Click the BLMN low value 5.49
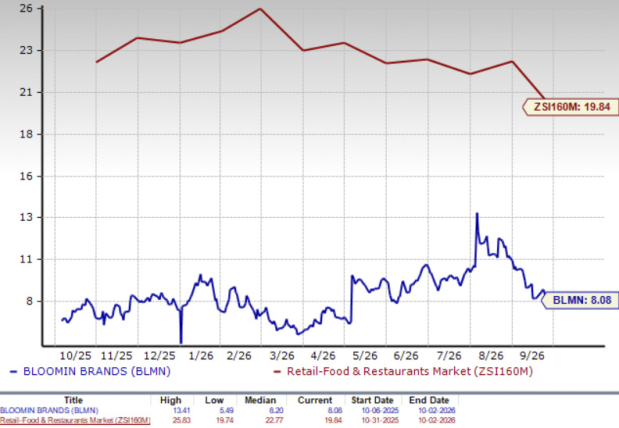The width and height of the screenshot is (619, 428). coord(227,411)
